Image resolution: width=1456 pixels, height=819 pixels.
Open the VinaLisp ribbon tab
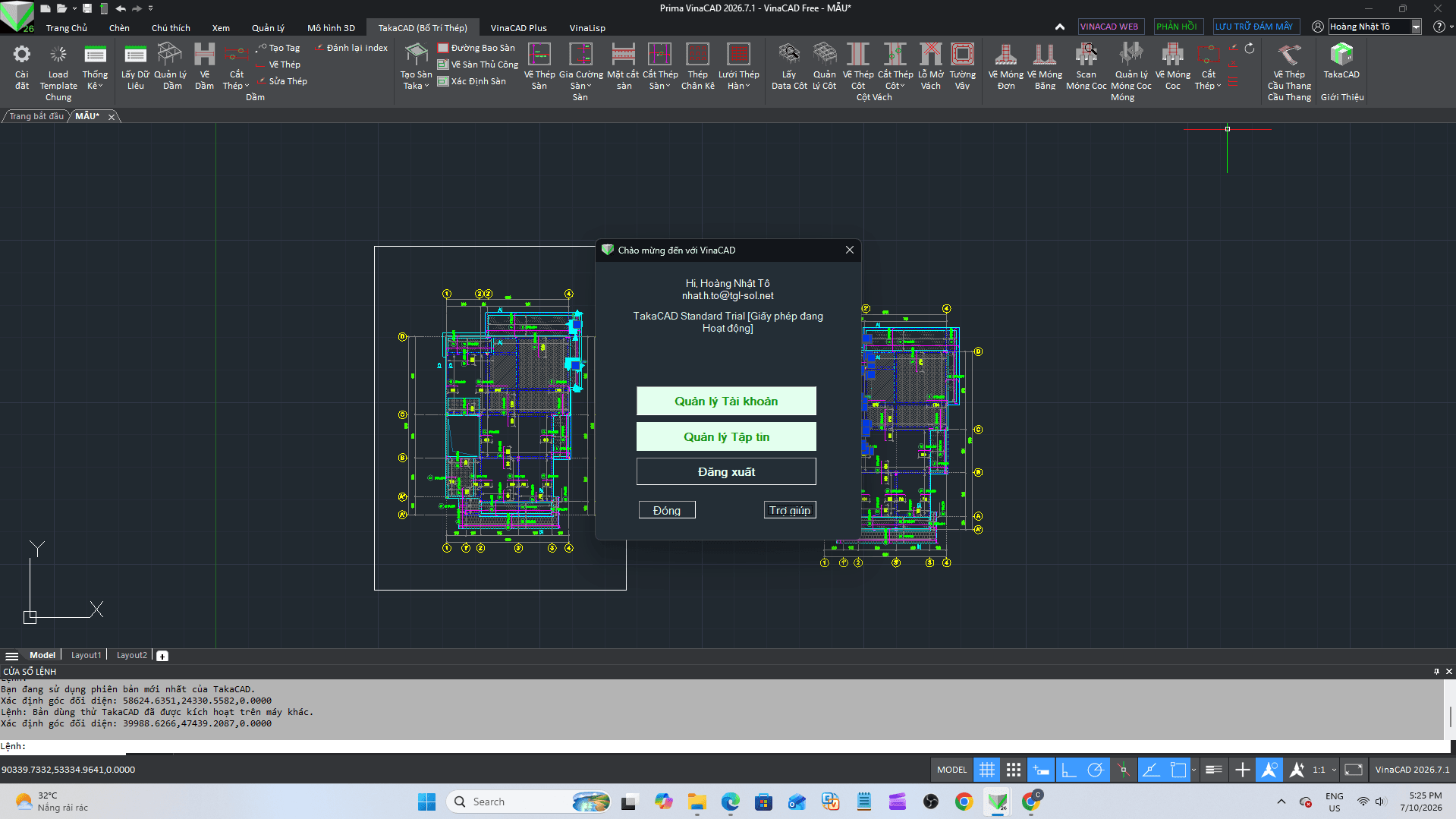pos(587,28)
